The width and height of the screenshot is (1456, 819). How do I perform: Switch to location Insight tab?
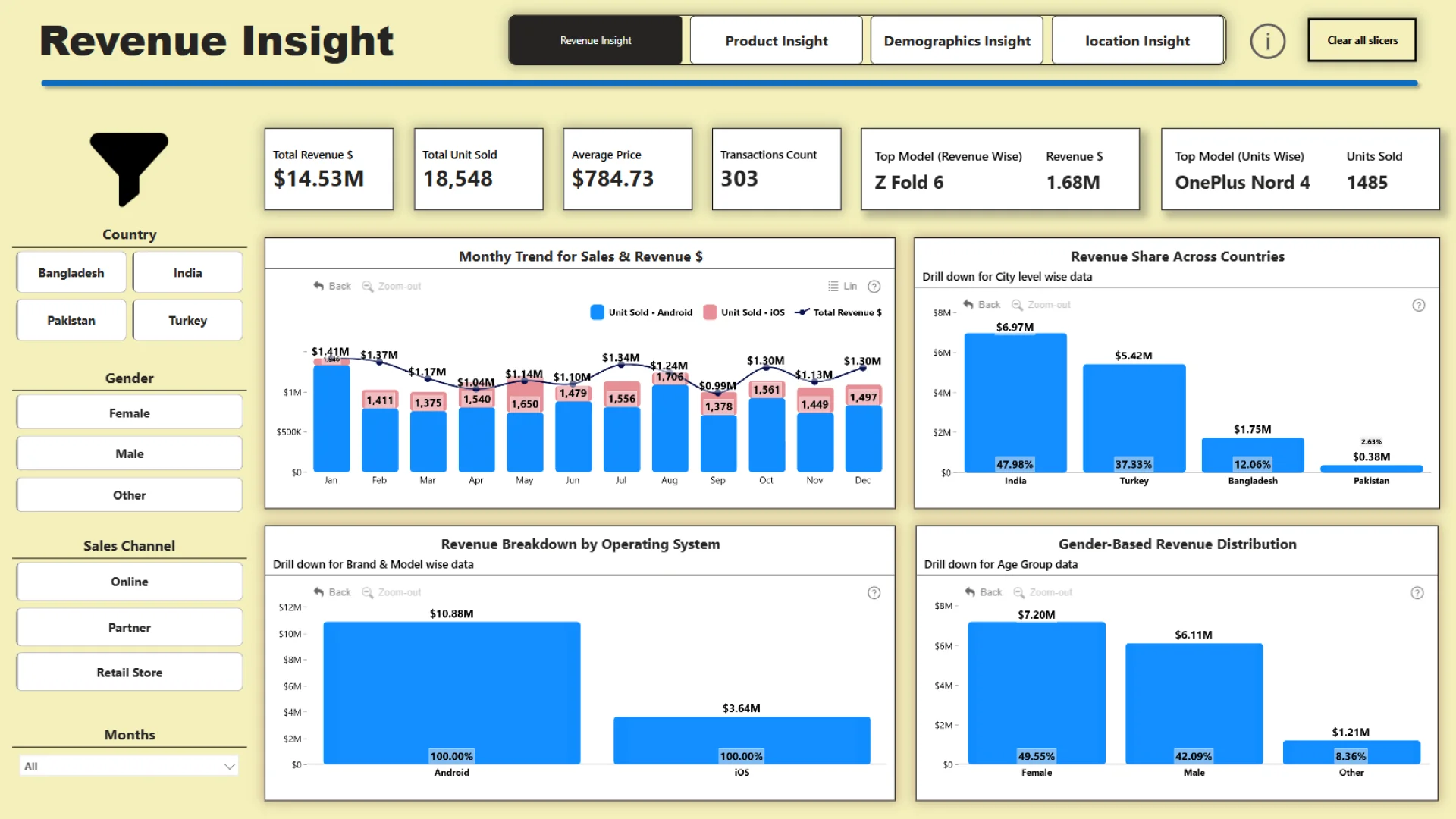pos(1137,41)
